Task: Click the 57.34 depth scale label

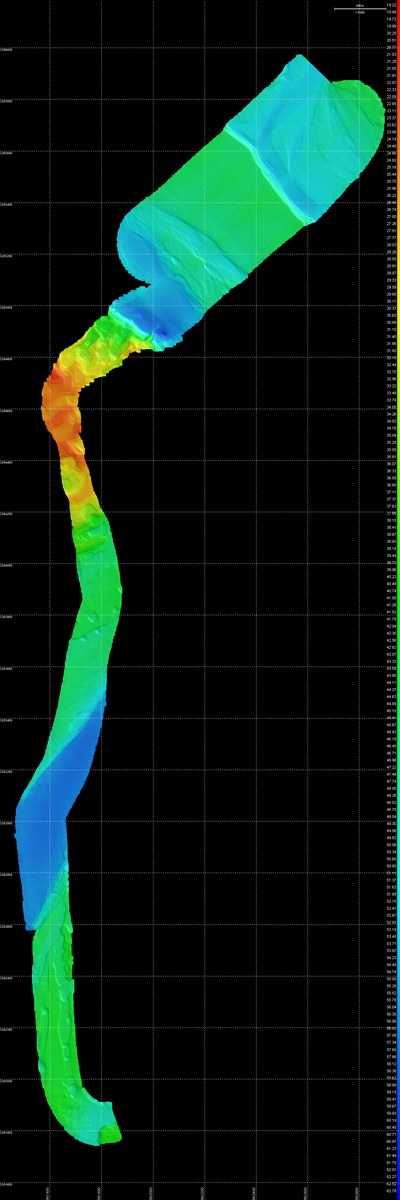Action: (390, 1041)
